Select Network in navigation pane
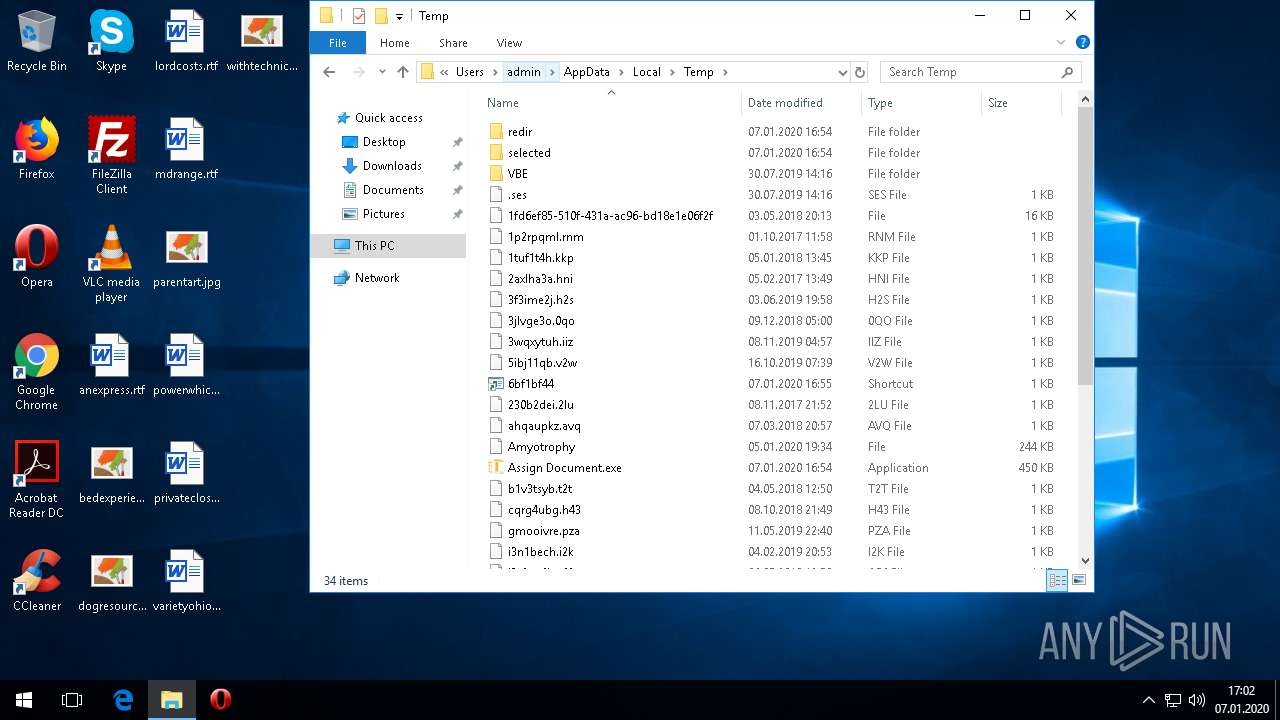The image size is (1280, 720). [377, 278]
